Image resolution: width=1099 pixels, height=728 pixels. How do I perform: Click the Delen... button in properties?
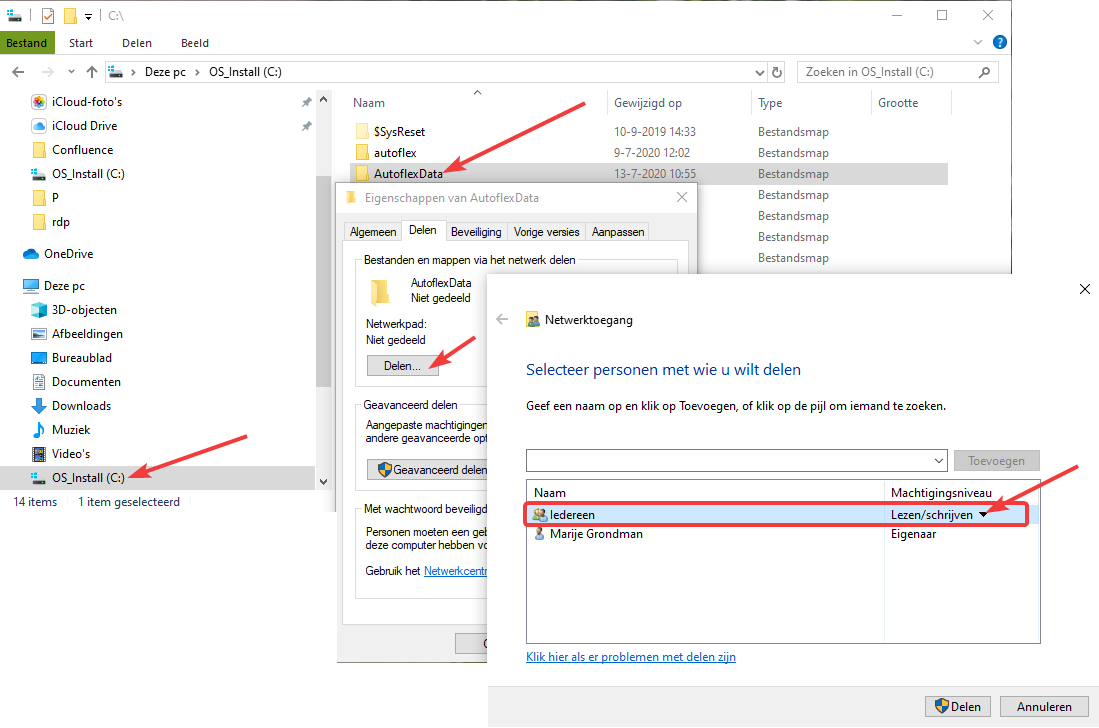(402, 366)
